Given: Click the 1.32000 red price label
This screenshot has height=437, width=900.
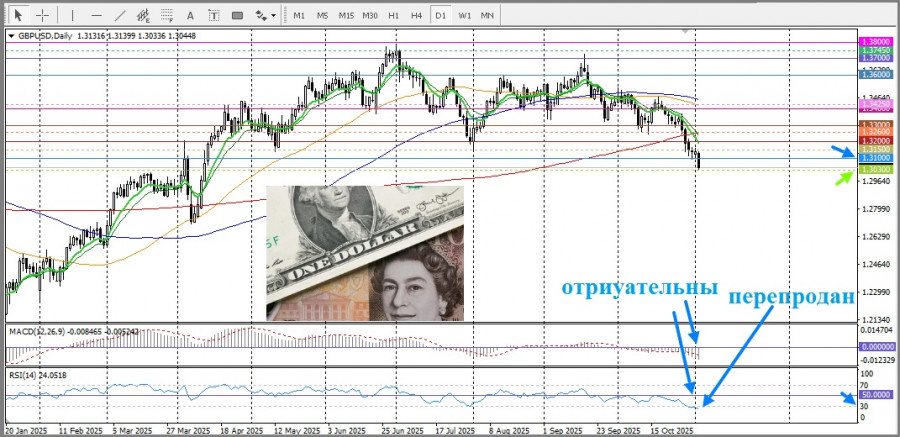Looking at the screenshot, I should [x=876, y=141].
